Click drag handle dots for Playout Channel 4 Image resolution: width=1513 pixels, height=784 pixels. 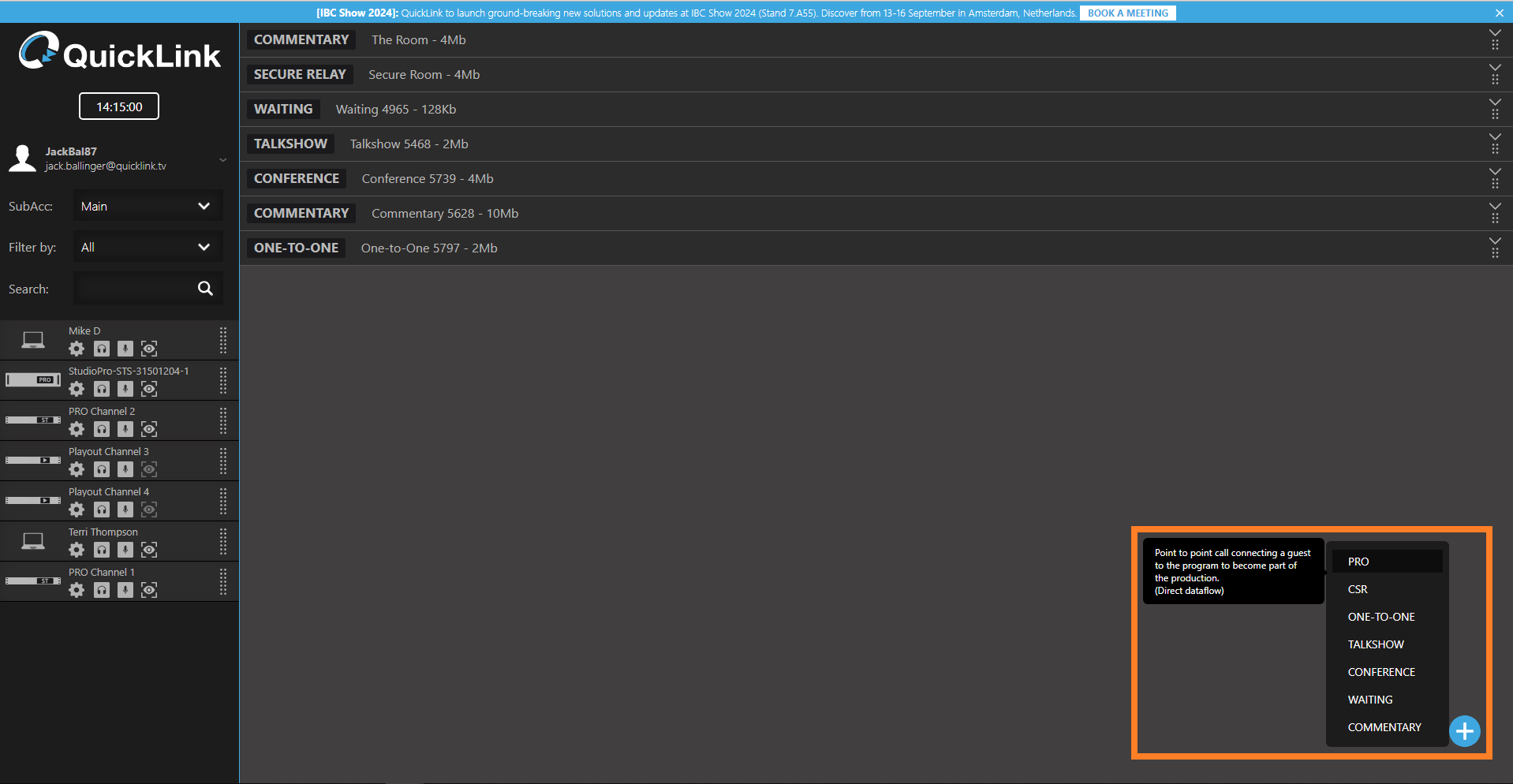point(223,501)
